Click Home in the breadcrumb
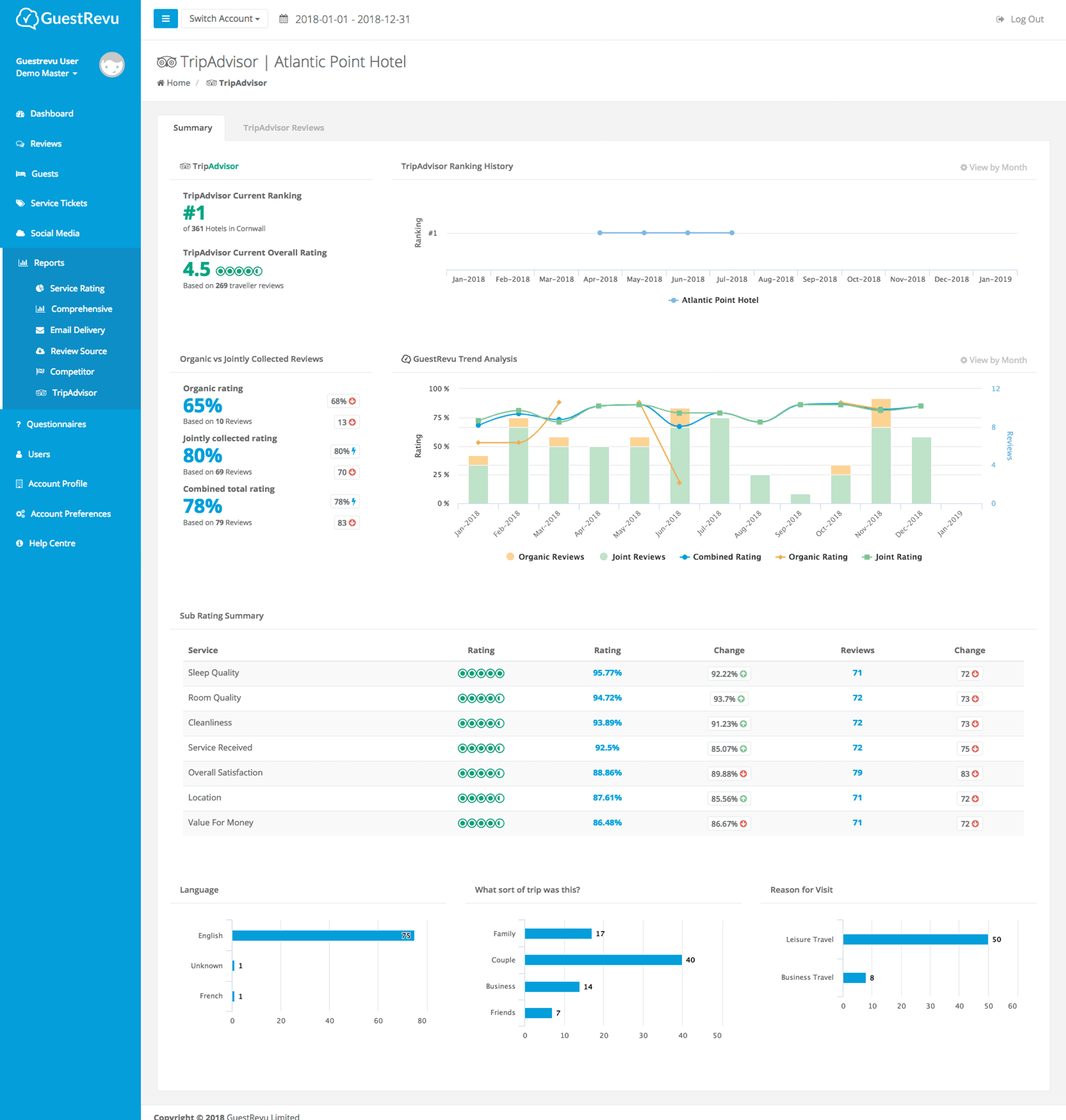 (x=178, y=83)
